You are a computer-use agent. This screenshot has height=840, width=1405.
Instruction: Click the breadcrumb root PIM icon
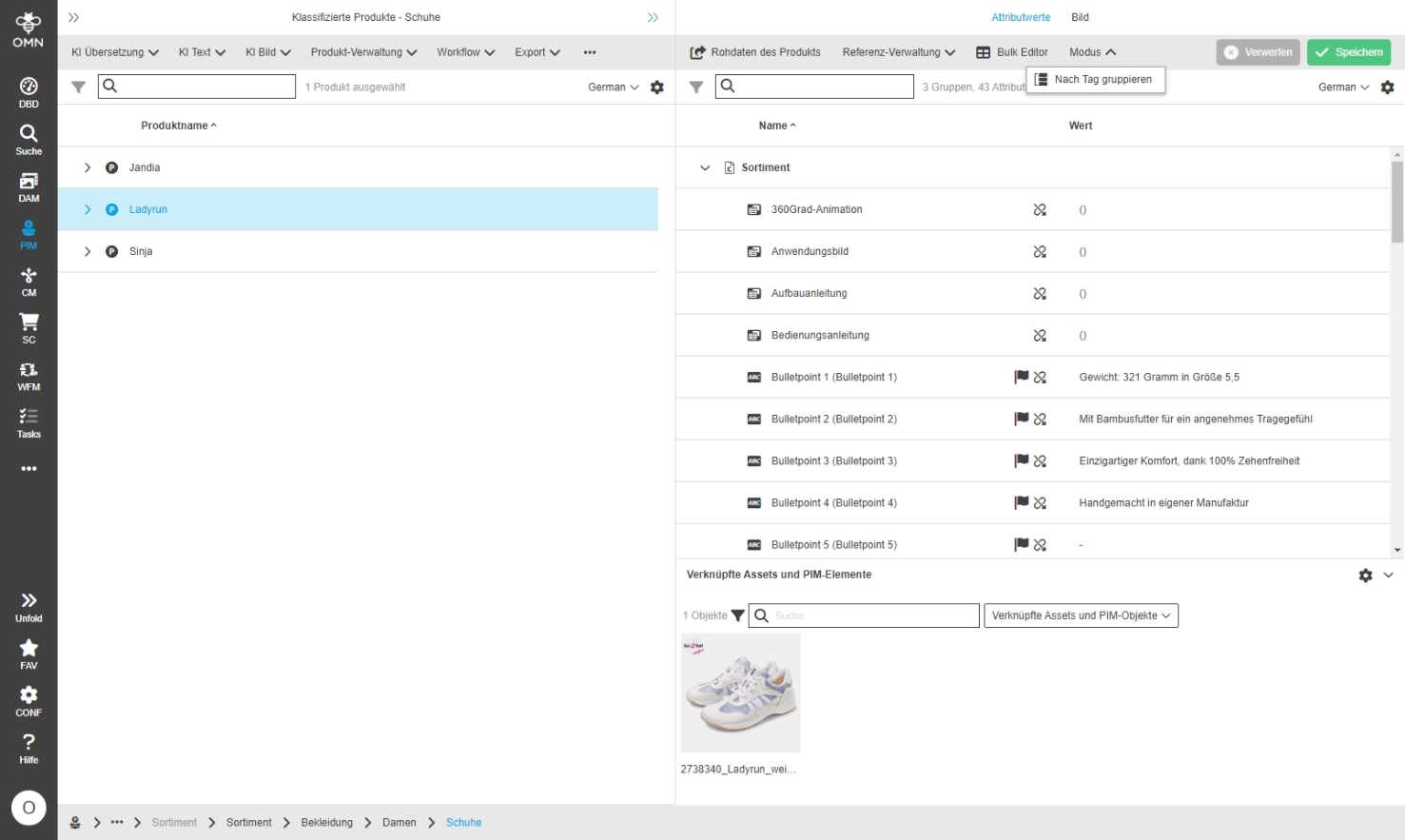pos(75,823)
